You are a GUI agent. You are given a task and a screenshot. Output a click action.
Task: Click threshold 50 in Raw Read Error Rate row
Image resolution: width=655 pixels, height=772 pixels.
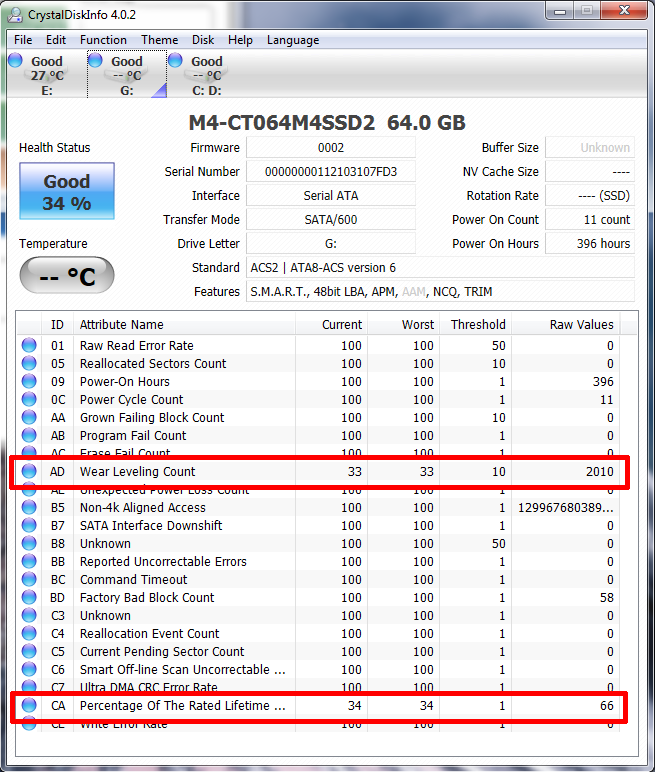(498, 346)
